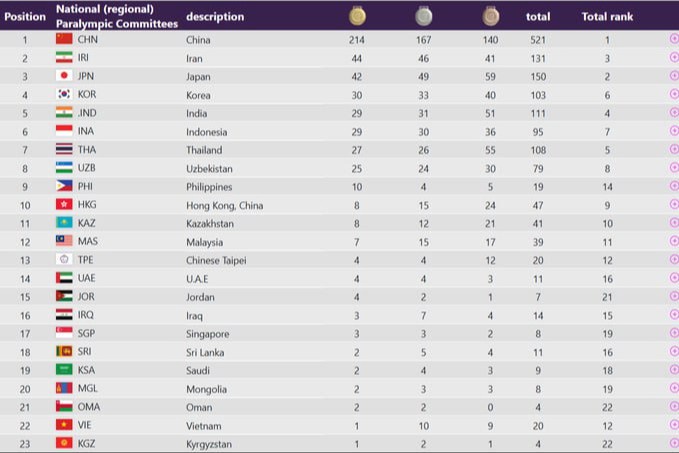Click the Japan flag icon

(64, 76)
